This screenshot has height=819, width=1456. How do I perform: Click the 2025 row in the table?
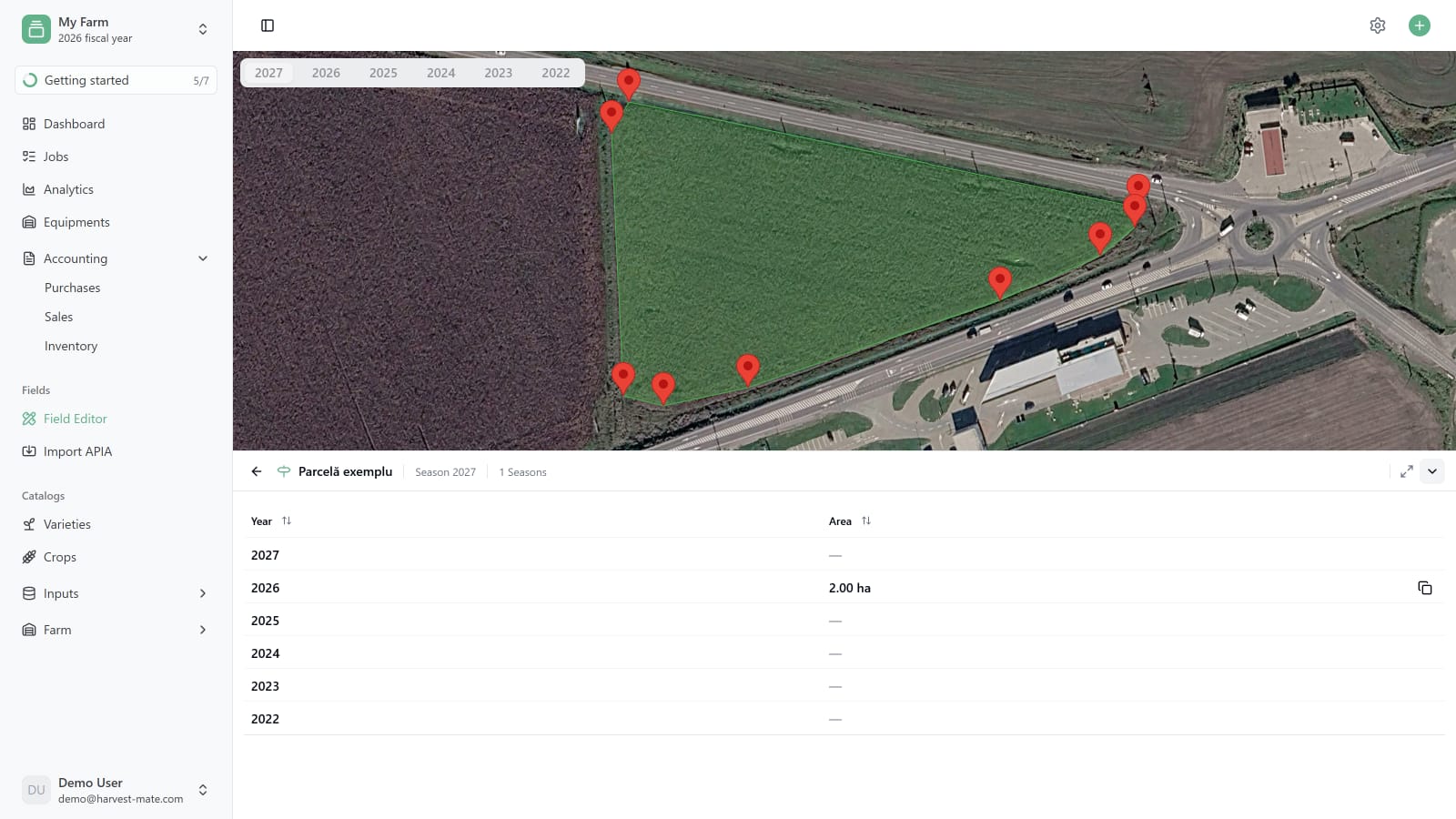point(844,621)
